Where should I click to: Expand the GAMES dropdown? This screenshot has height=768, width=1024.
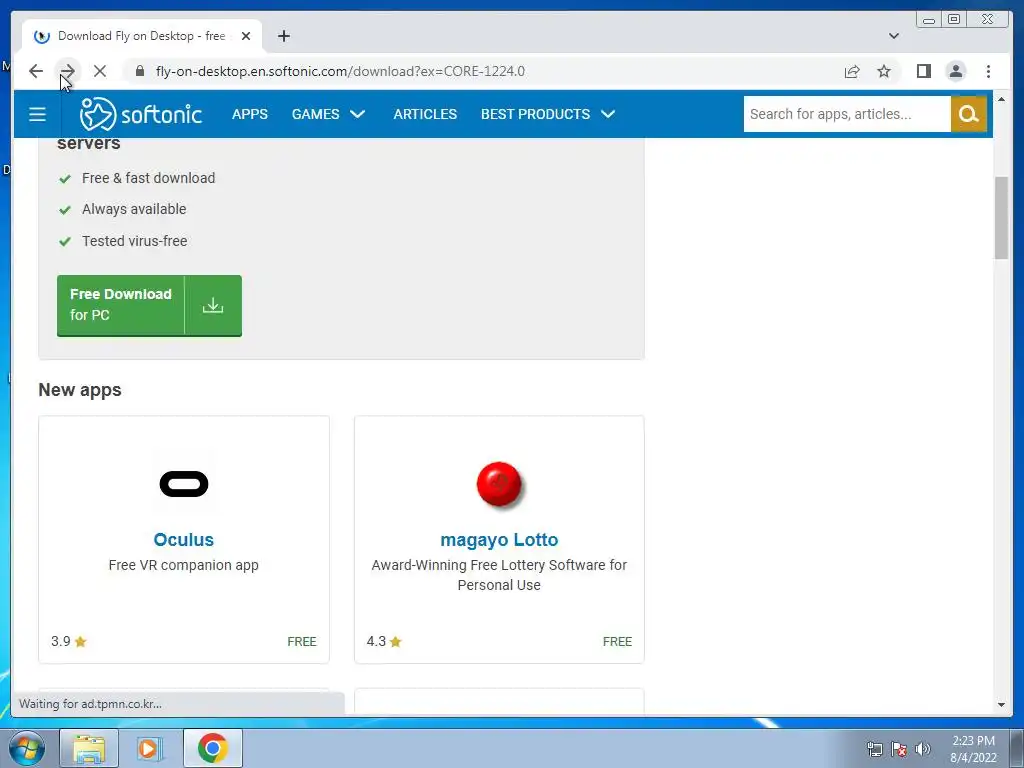[328, 114]
